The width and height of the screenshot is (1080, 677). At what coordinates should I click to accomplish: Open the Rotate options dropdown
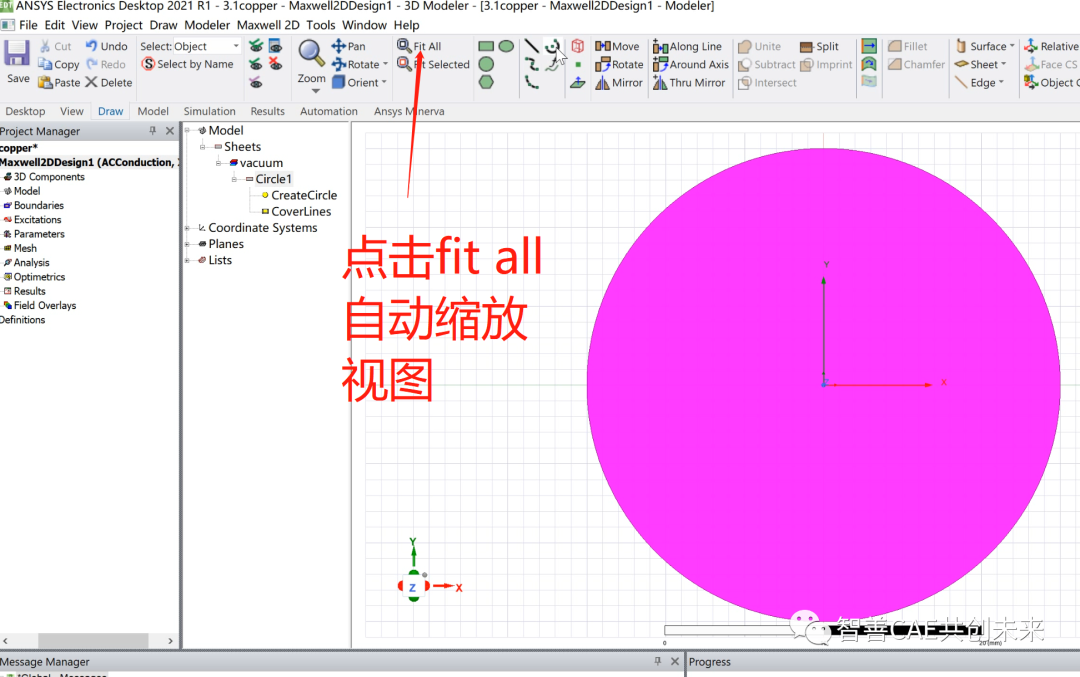coord(387,64)
